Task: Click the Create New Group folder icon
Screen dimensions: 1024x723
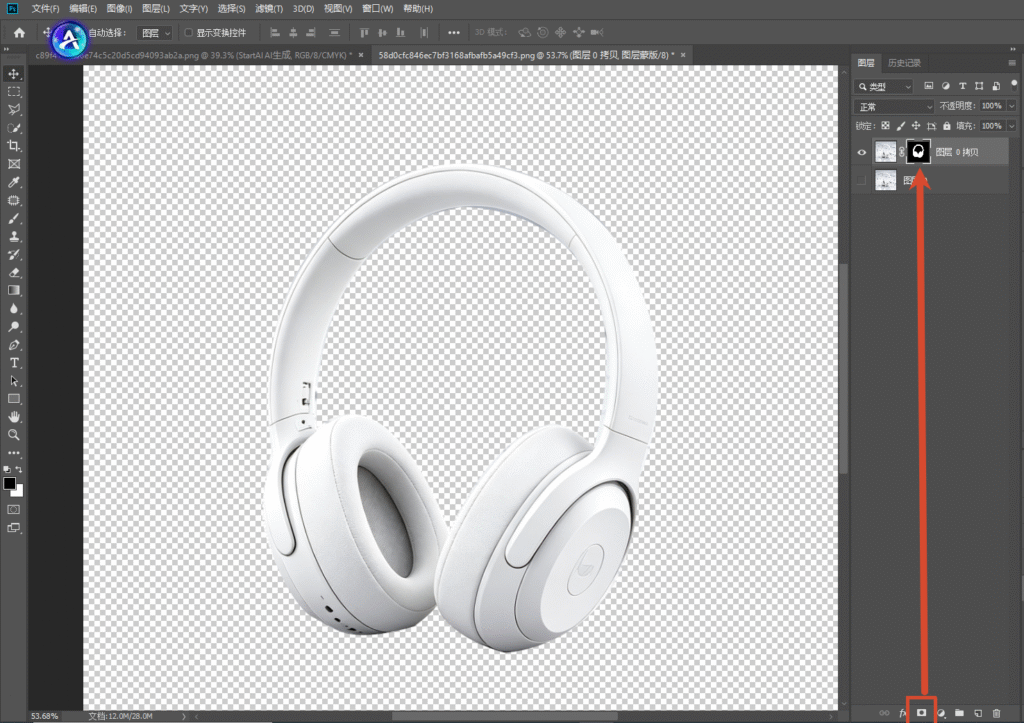Action: (959, 713)
